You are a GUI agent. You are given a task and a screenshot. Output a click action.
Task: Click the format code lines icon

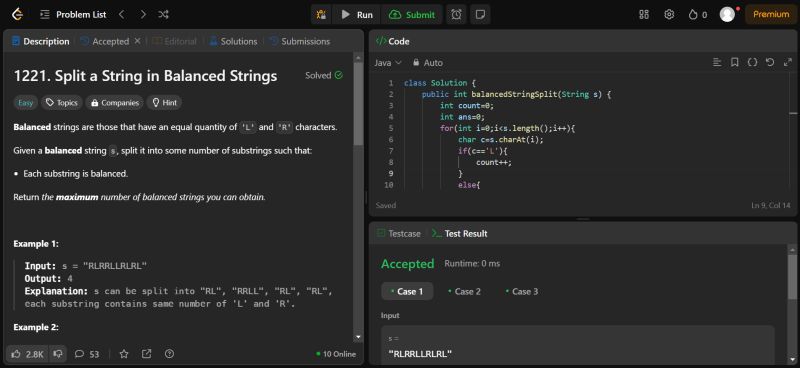tap(717, 62)
